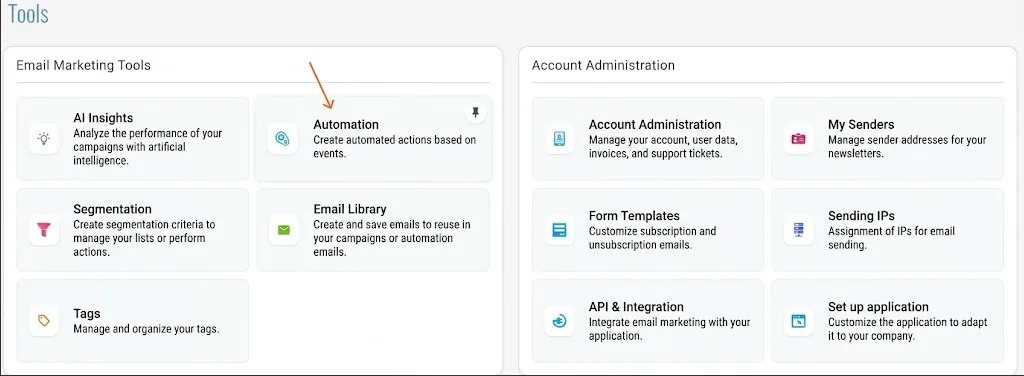Click the My Senders ID card icon

click(799, 138)
